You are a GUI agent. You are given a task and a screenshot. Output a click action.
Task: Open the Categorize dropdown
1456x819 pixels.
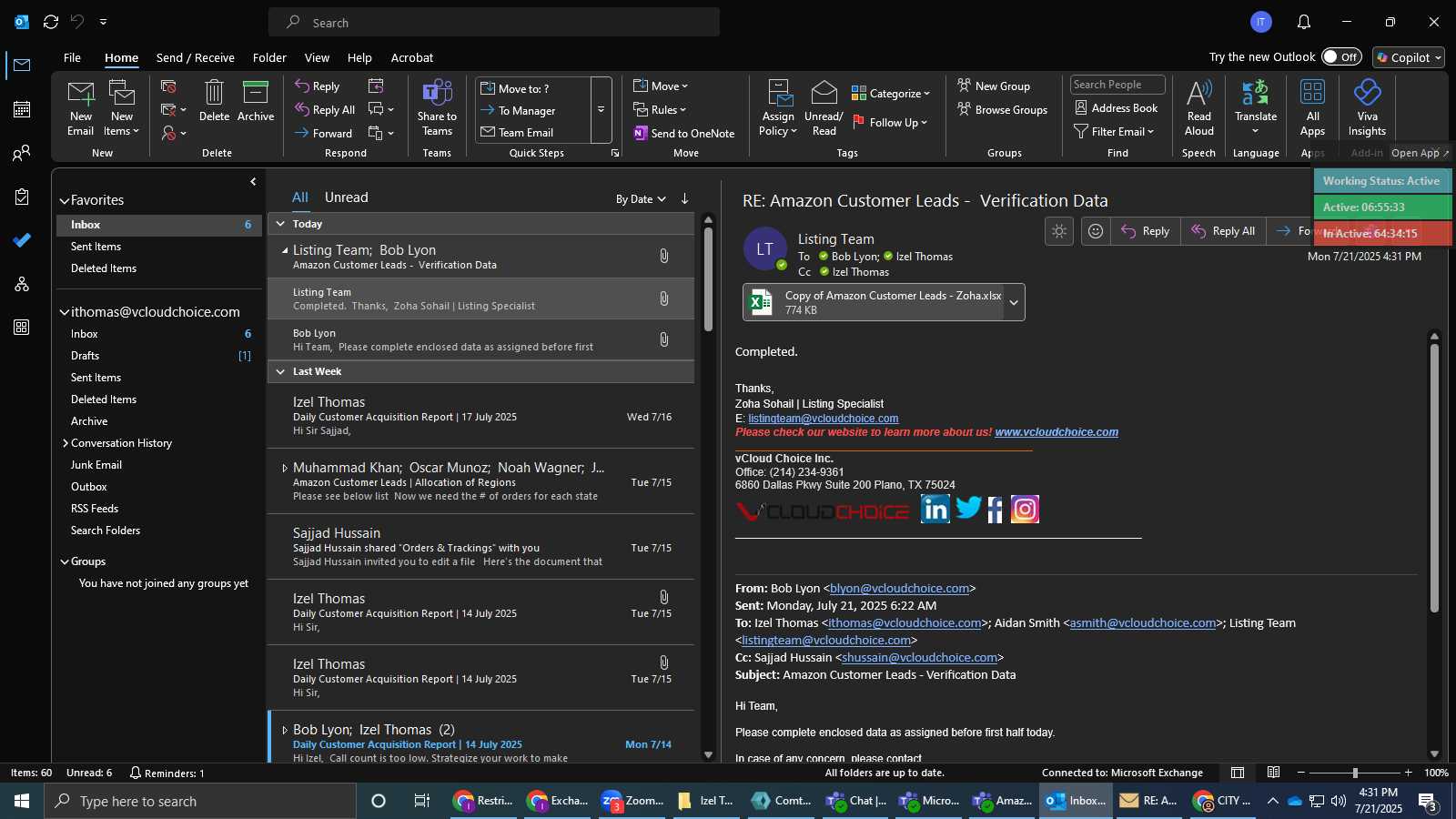(891, 93)
